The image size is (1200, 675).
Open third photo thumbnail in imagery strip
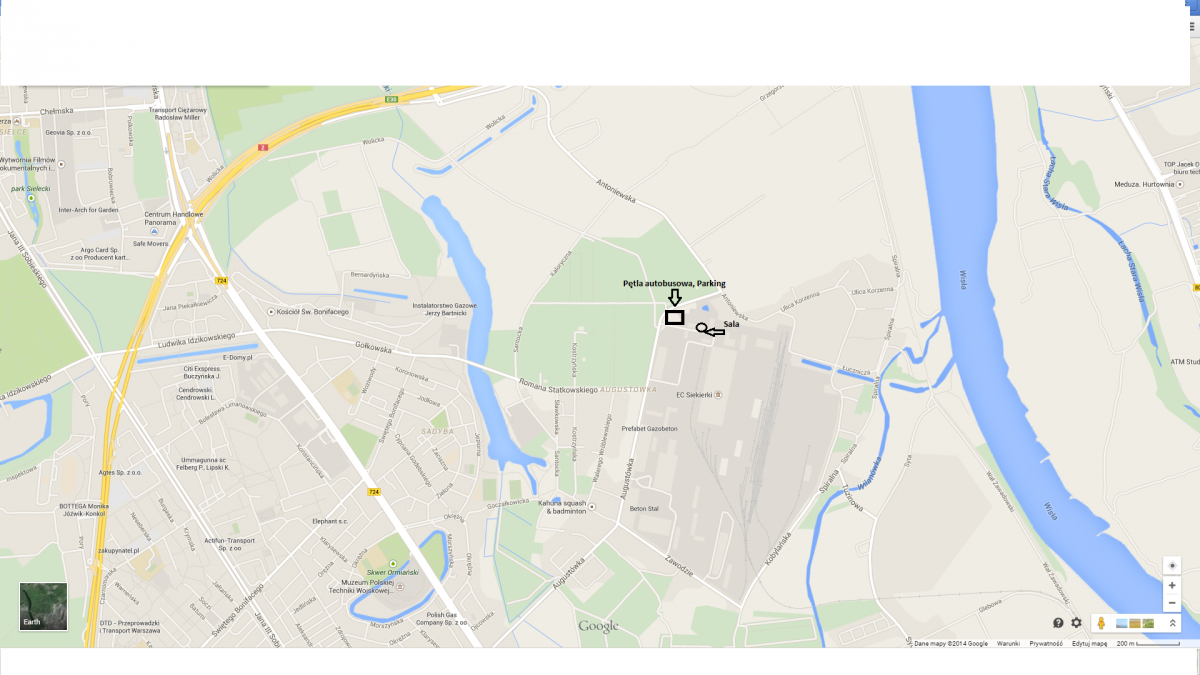[1148, 624]
